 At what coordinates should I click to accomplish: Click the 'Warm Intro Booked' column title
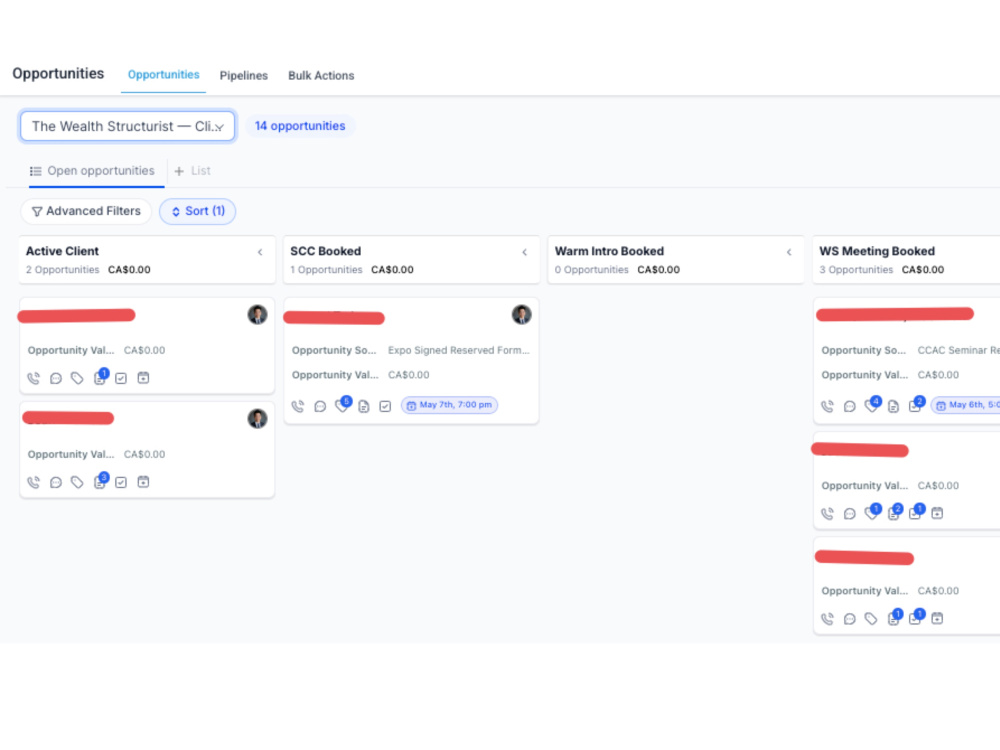pyautogui.click(x=609, y=251)
